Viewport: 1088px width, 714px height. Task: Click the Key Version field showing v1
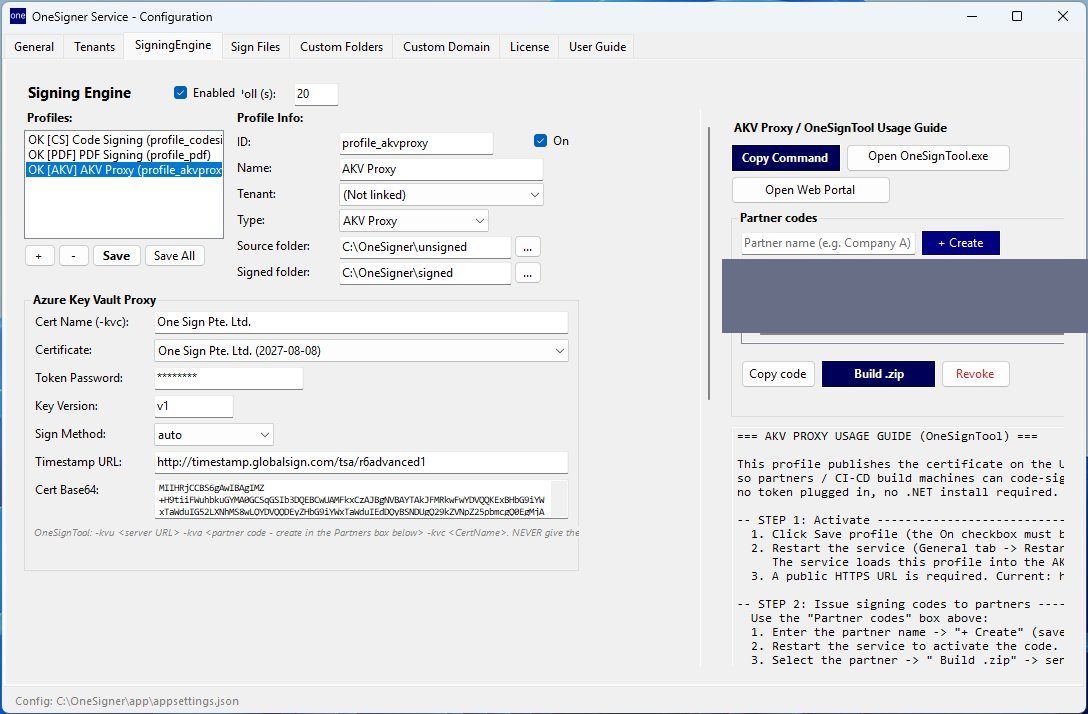[x=194, y=406]
